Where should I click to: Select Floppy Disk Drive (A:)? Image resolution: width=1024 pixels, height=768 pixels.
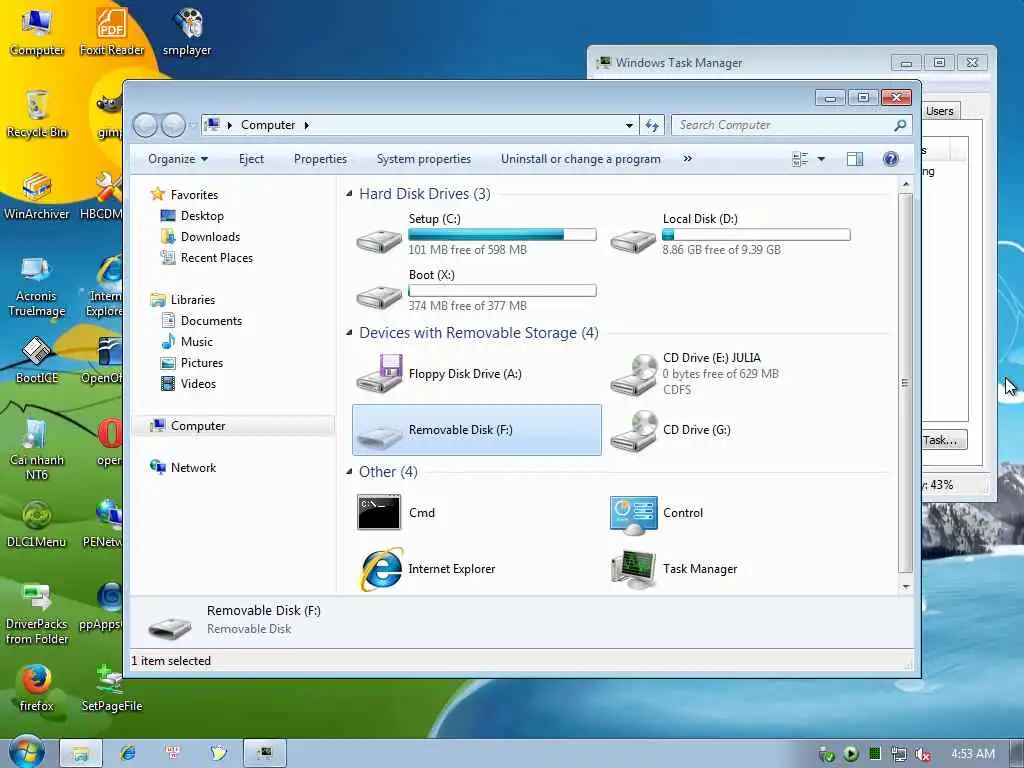click(476, 374)
